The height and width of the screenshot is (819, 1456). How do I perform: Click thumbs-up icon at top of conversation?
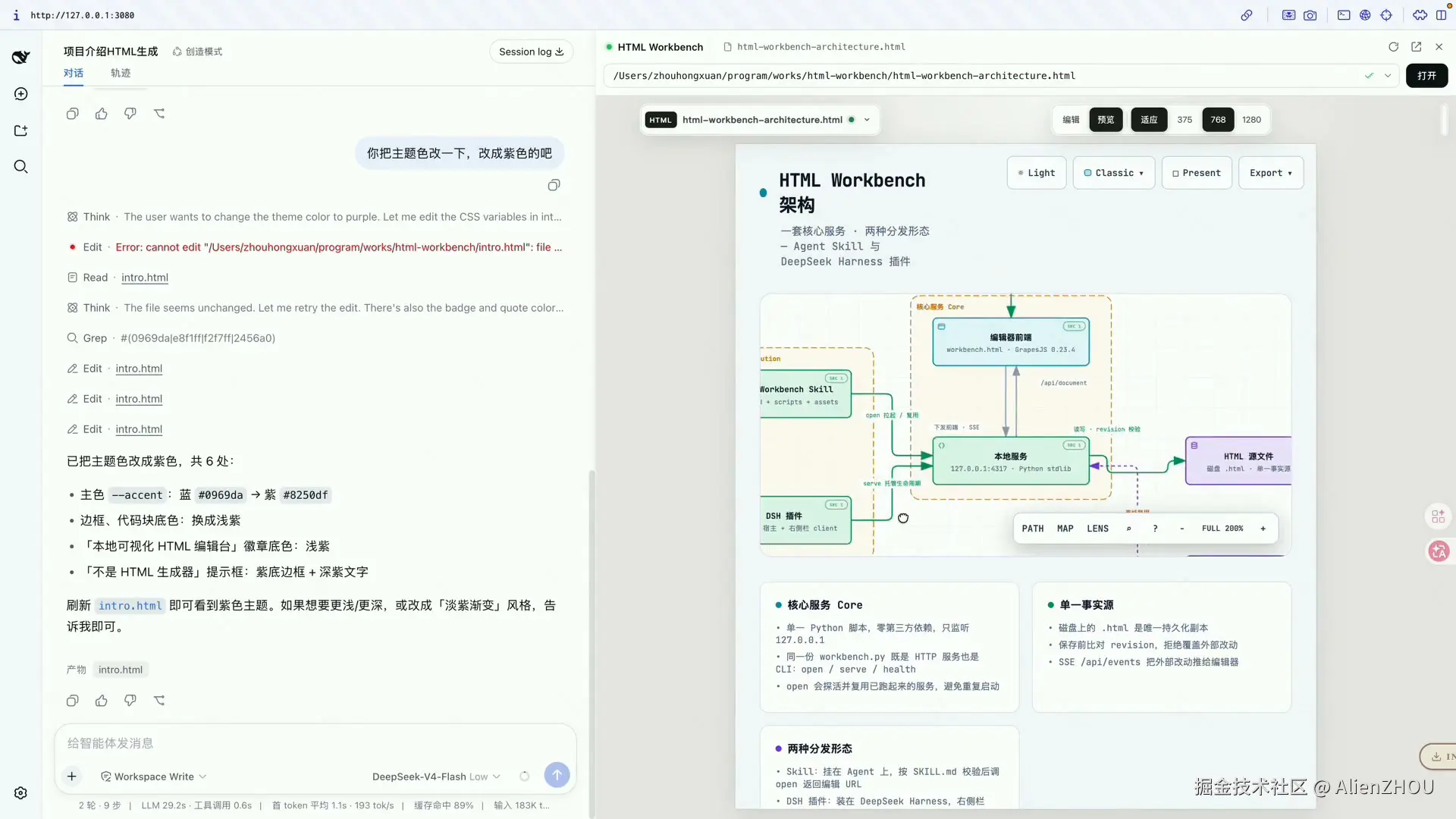pyautogui.click(x=102, y=114)
